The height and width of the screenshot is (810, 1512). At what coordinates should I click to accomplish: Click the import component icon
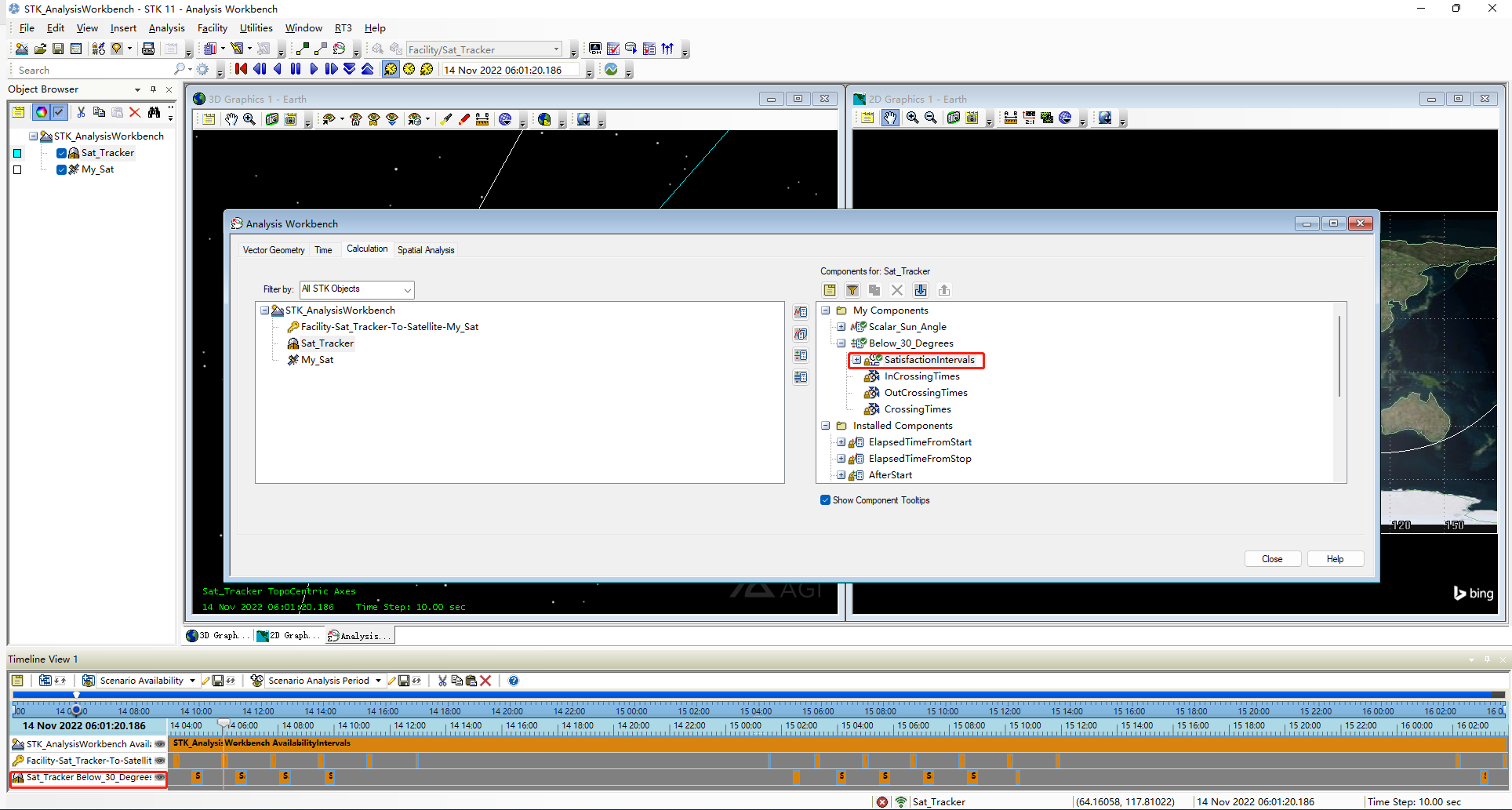point(921,290)
